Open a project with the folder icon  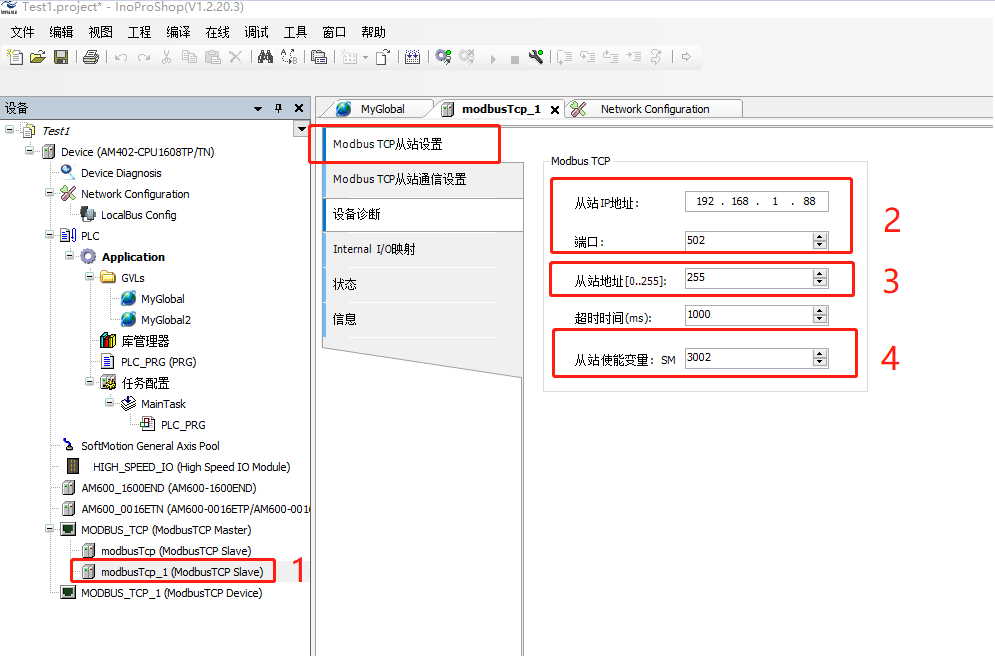(x=37, y=57)
